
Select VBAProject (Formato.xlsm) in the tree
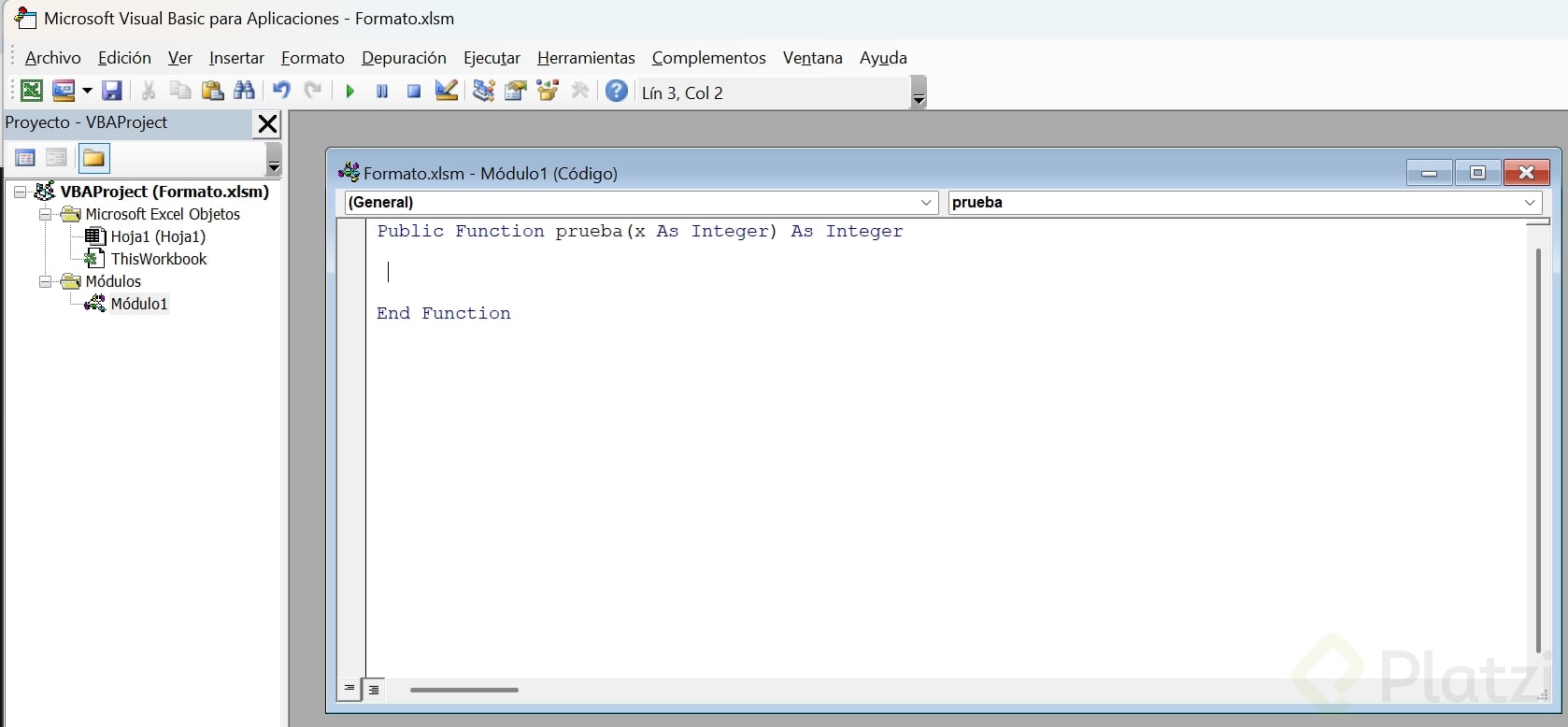point(164,192)
